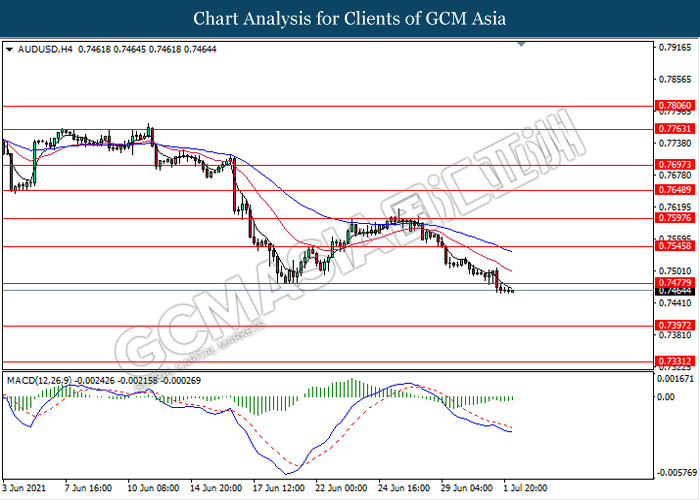Click the 0.76780 price scale value
This screenshot has height=500, width=700.
pyautogui.click(x=675, y=175)
